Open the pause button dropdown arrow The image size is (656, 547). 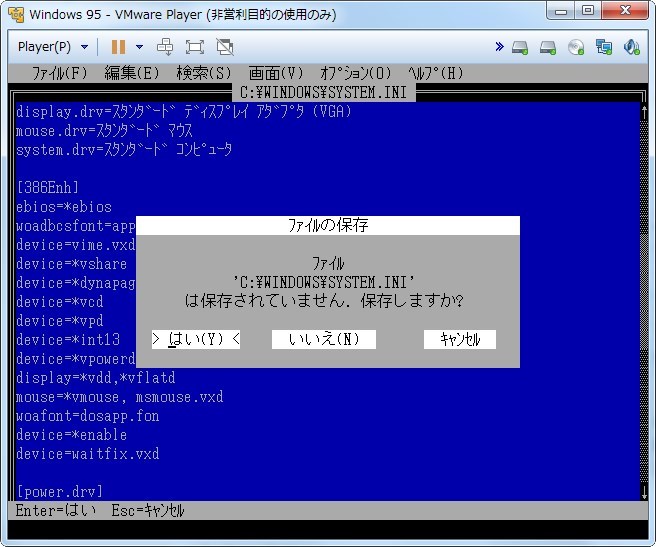pos(139,47)
